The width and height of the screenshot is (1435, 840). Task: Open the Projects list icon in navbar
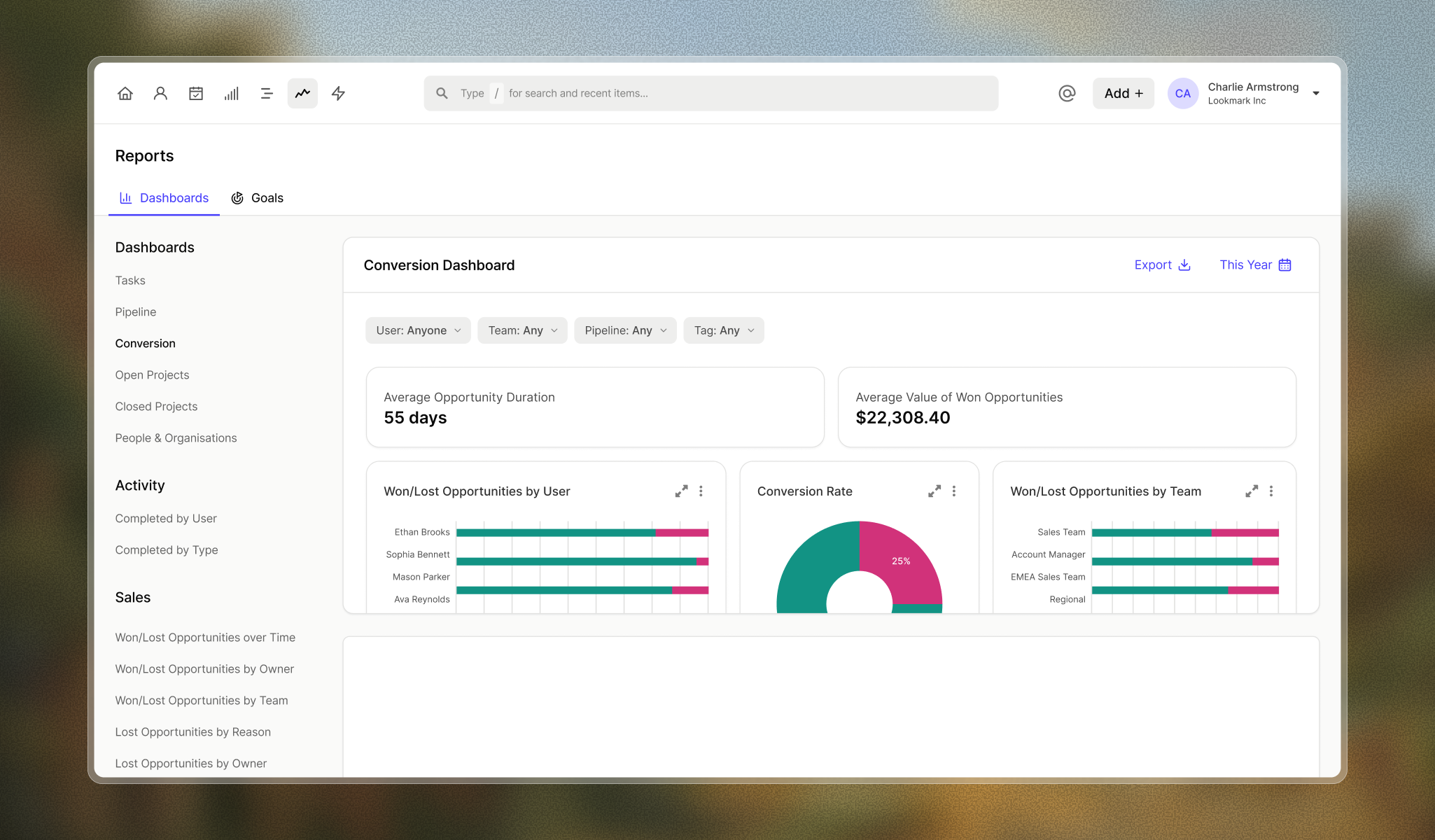267,93
